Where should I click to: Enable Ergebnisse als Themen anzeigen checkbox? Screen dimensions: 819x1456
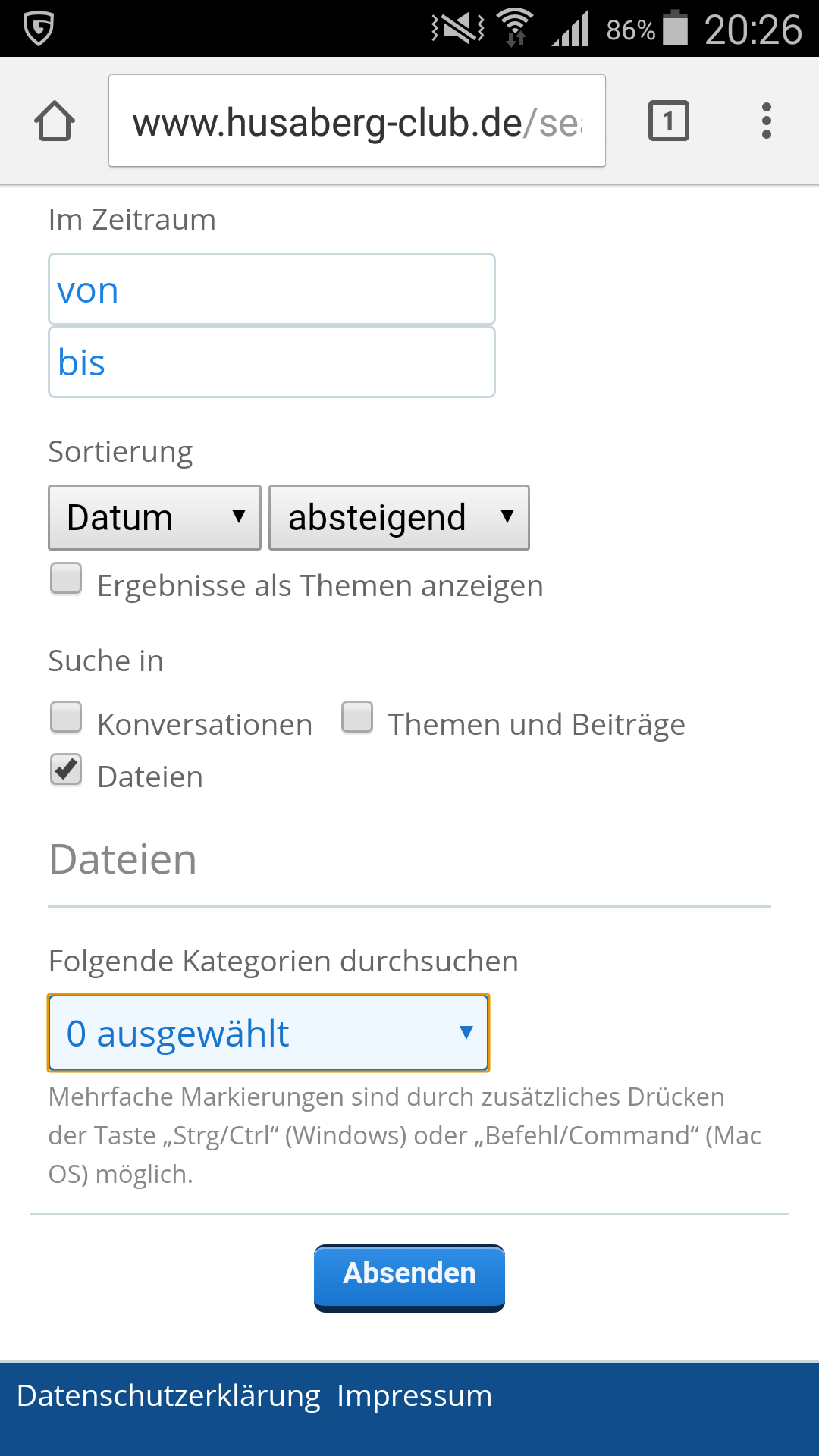(67, 579)
